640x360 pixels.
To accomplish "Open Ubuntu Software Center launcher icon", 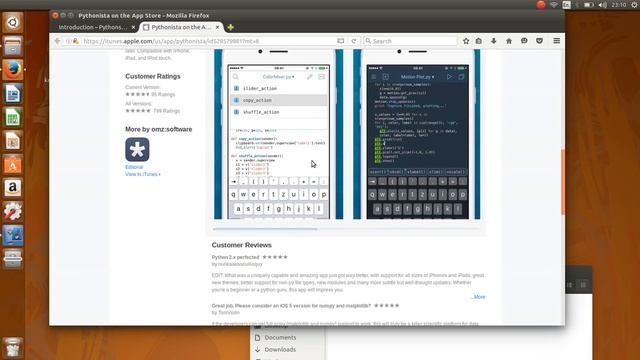I will (x=13, y=164).
